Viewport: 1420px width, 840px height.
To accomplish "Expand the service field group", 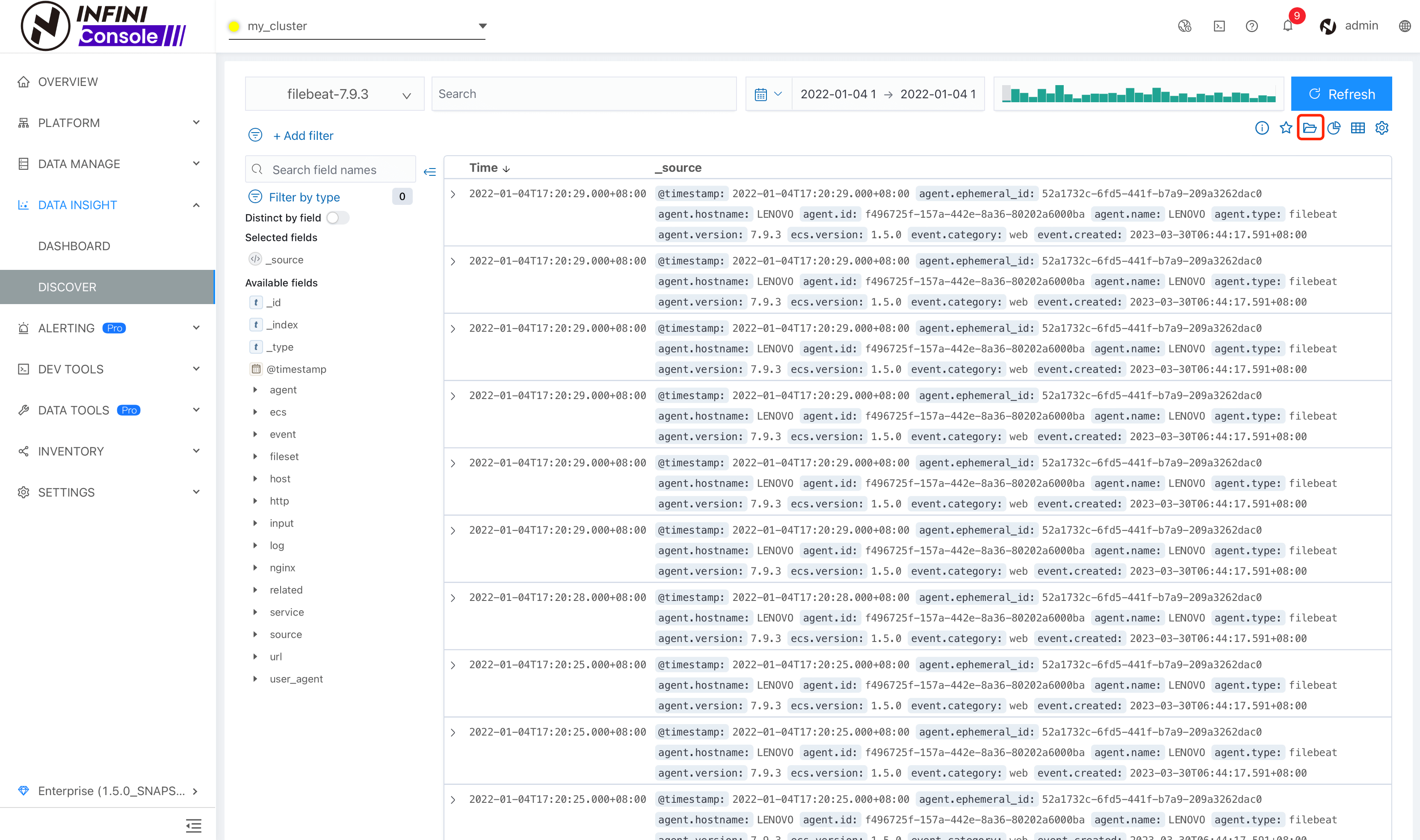I will coord(255,612).
